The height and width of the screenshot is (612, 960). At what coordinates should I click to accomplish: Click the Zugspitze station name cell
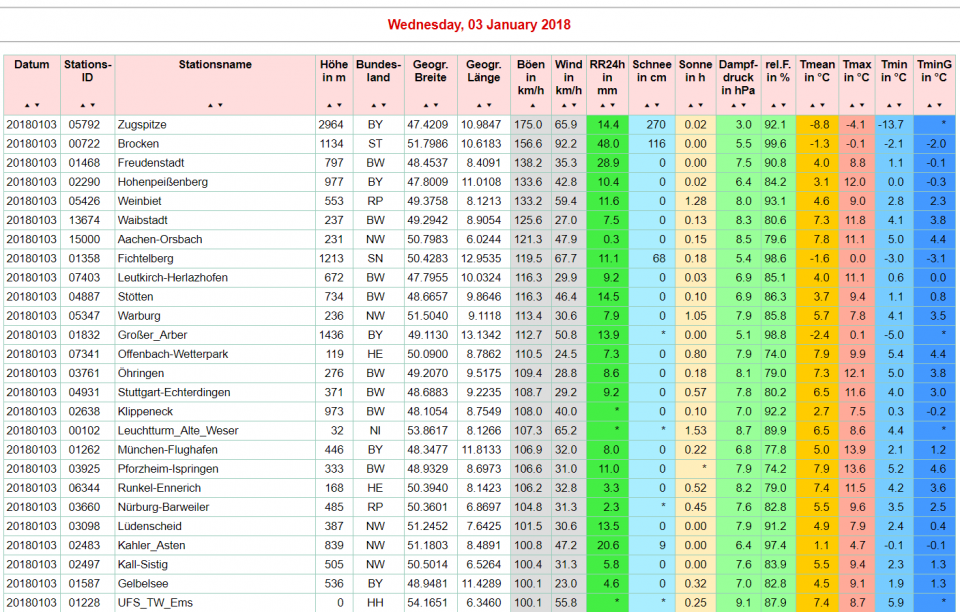coord(142,125)
